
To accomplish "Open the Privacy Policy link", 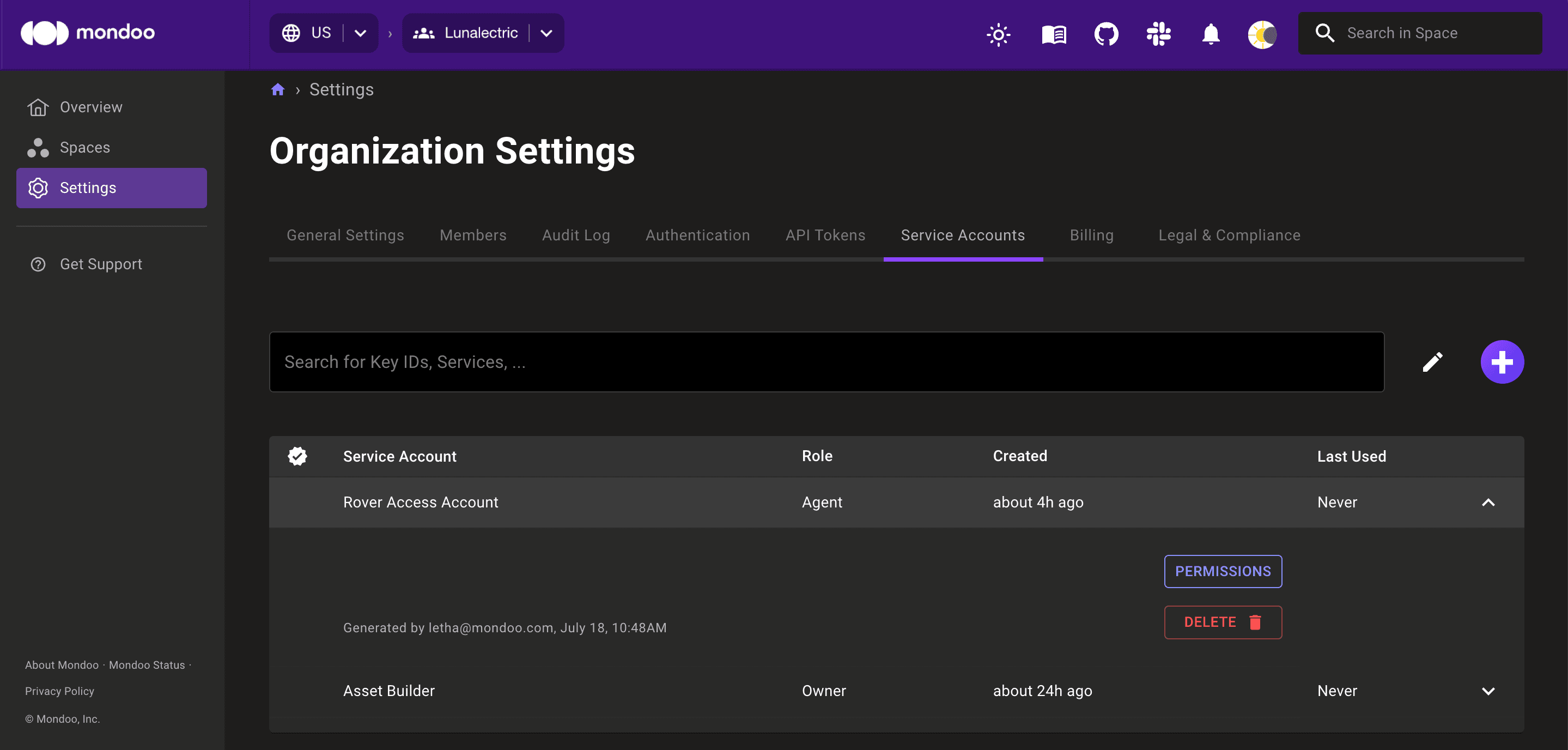I will (59, 691).
